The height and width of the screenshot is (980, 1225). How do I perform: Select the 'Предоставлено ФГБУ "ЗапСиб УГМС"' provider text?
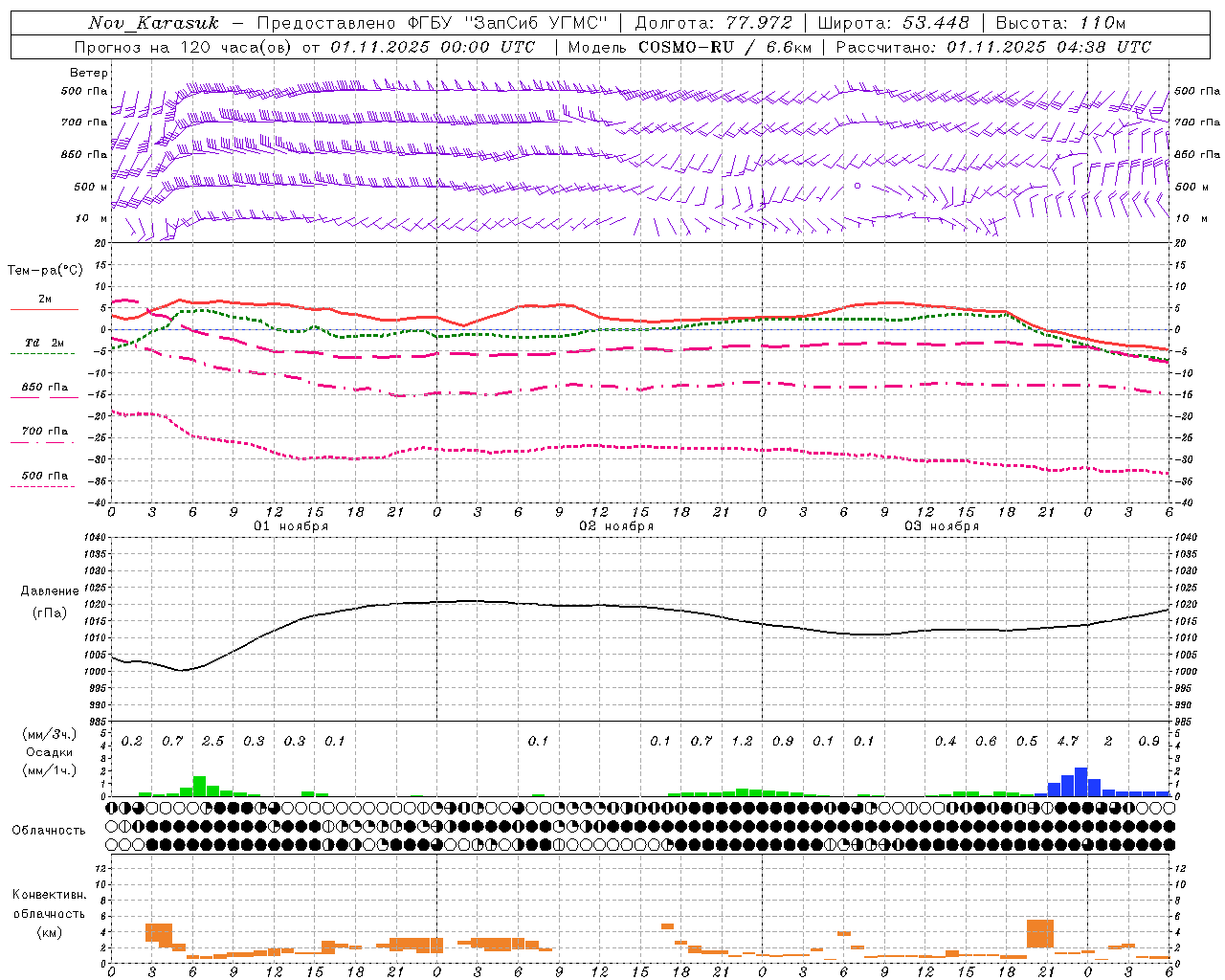(434, 23)
